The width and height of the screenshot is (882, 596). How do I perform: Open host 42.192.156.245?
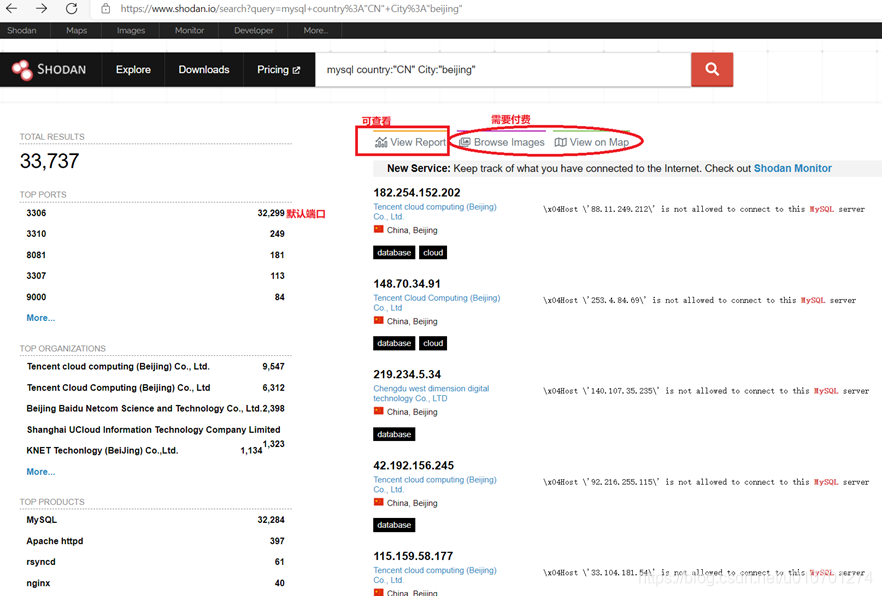coord(413,465)
